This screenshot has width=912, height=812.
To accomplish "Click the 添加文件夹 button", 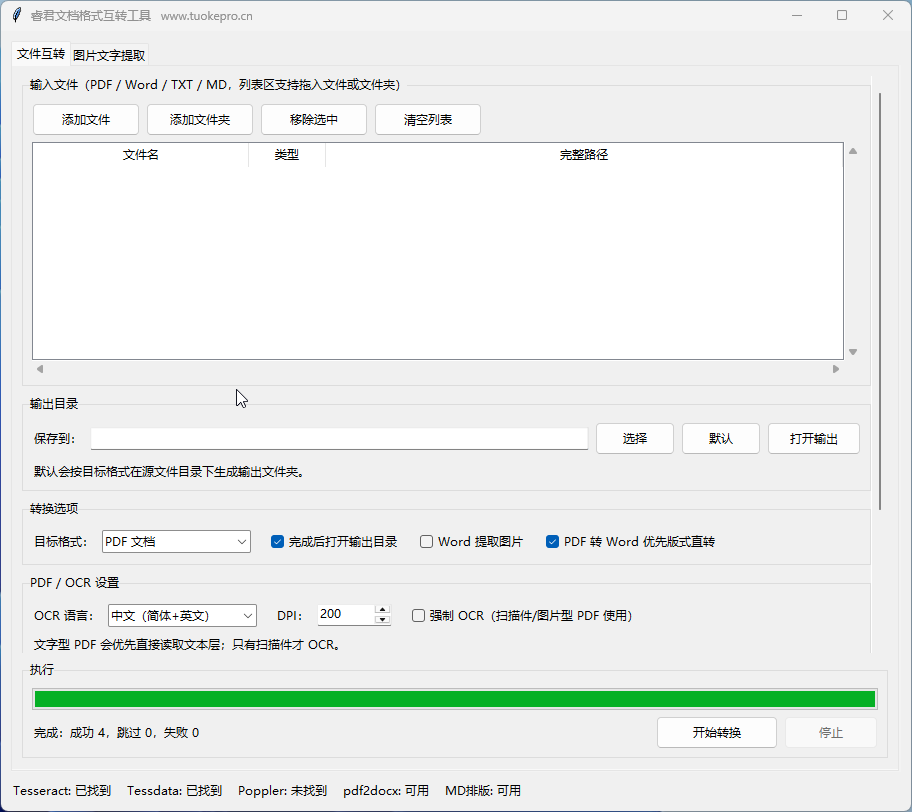I will (200, 120).
